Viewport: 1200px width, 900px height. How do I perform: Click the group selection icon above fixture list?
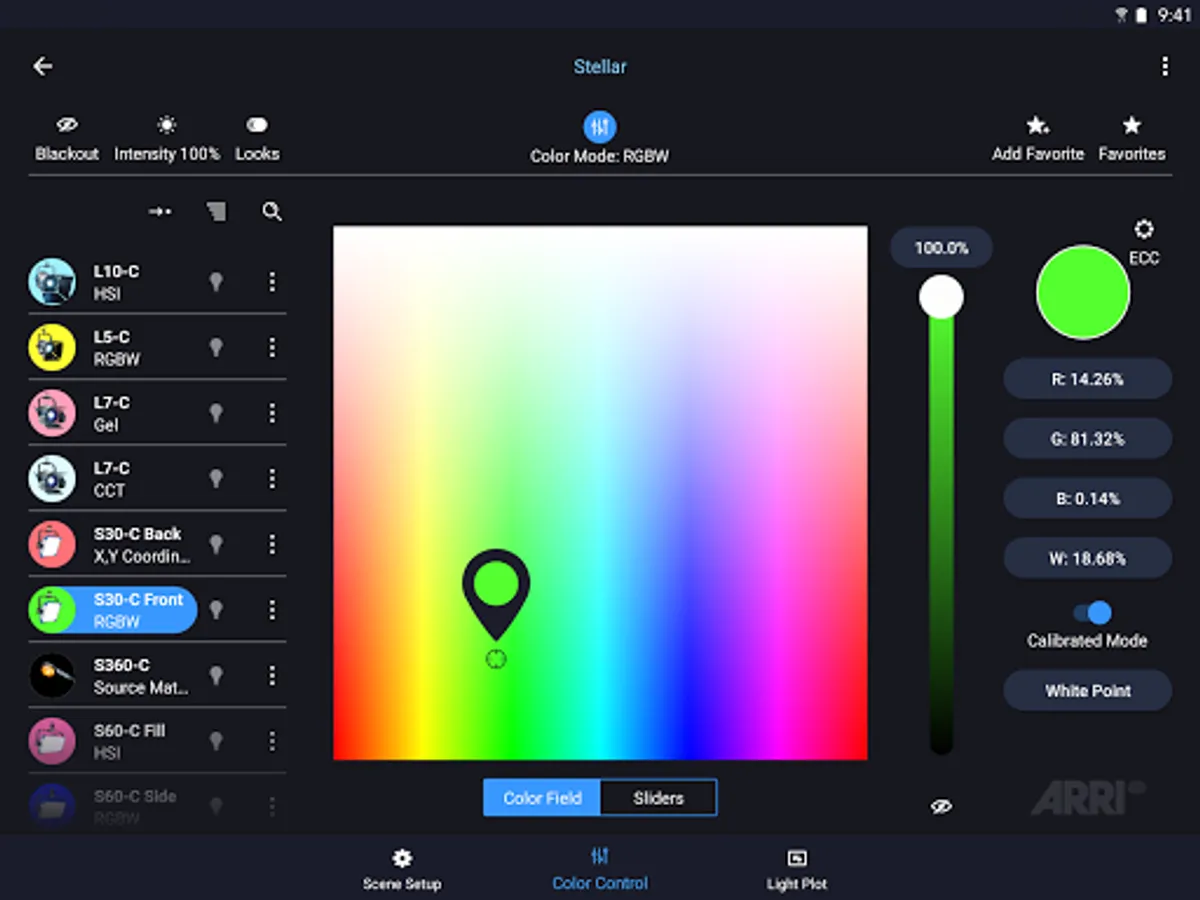[216, 211]
